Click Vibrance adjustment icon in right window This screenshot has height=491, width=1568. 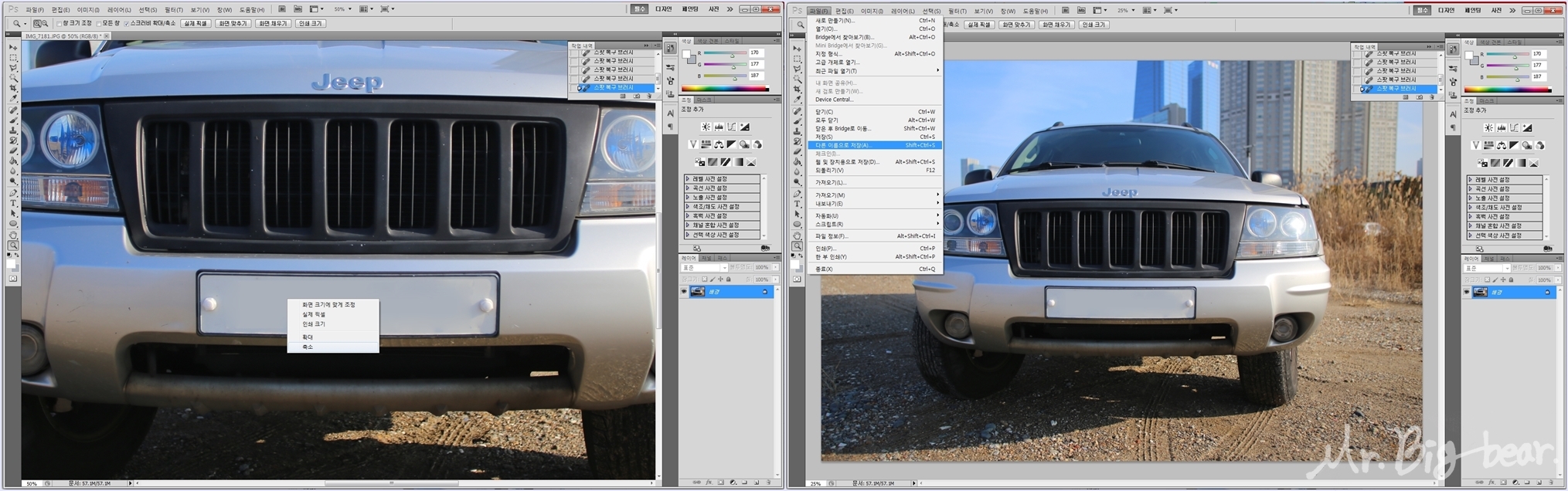(x=1475, y=145)
